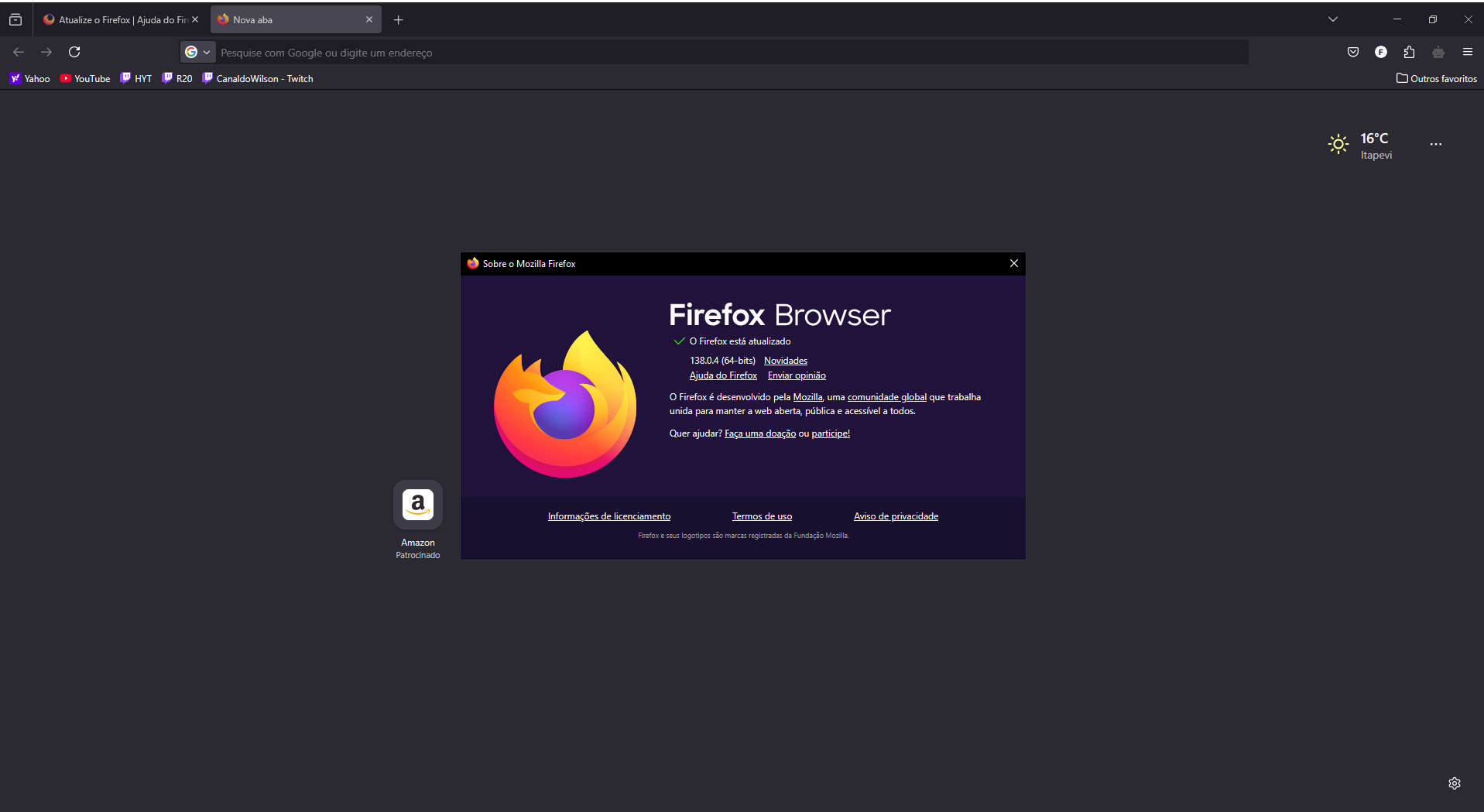Open the Pocket save icon
This screenshot has height=812, width=1484.
tap(1353, 52)
